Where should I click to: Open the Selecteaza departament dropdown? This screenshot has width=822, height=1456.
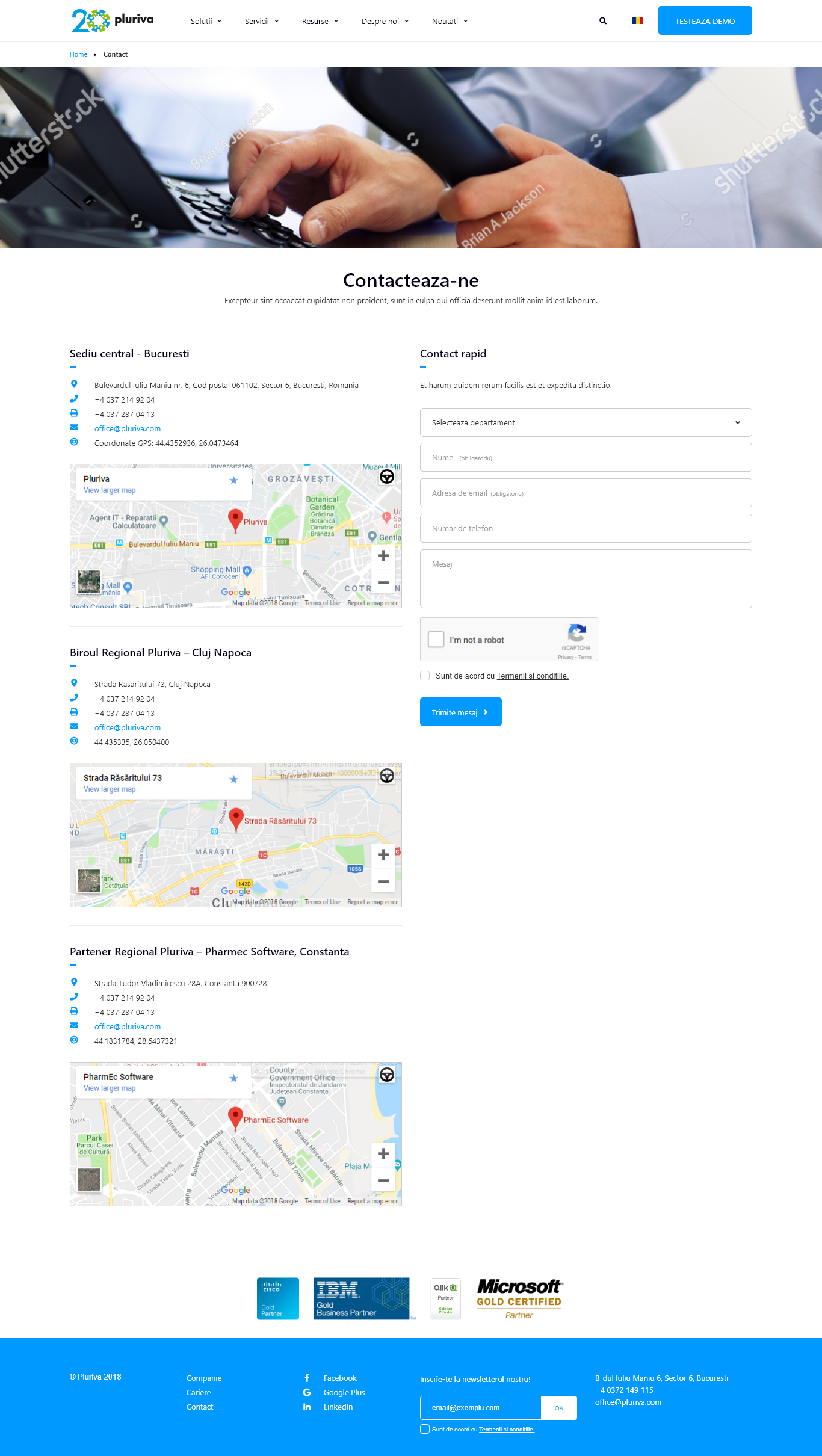coord(586,422)
